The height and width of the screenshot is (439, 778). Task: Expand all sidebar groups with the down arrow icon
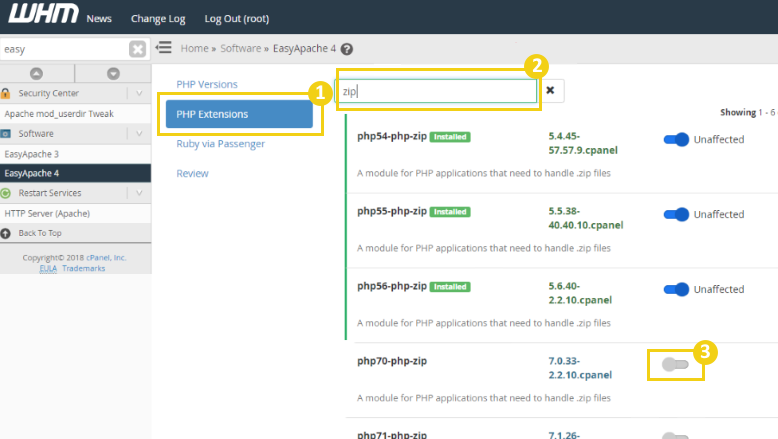[x=113, y=73]
